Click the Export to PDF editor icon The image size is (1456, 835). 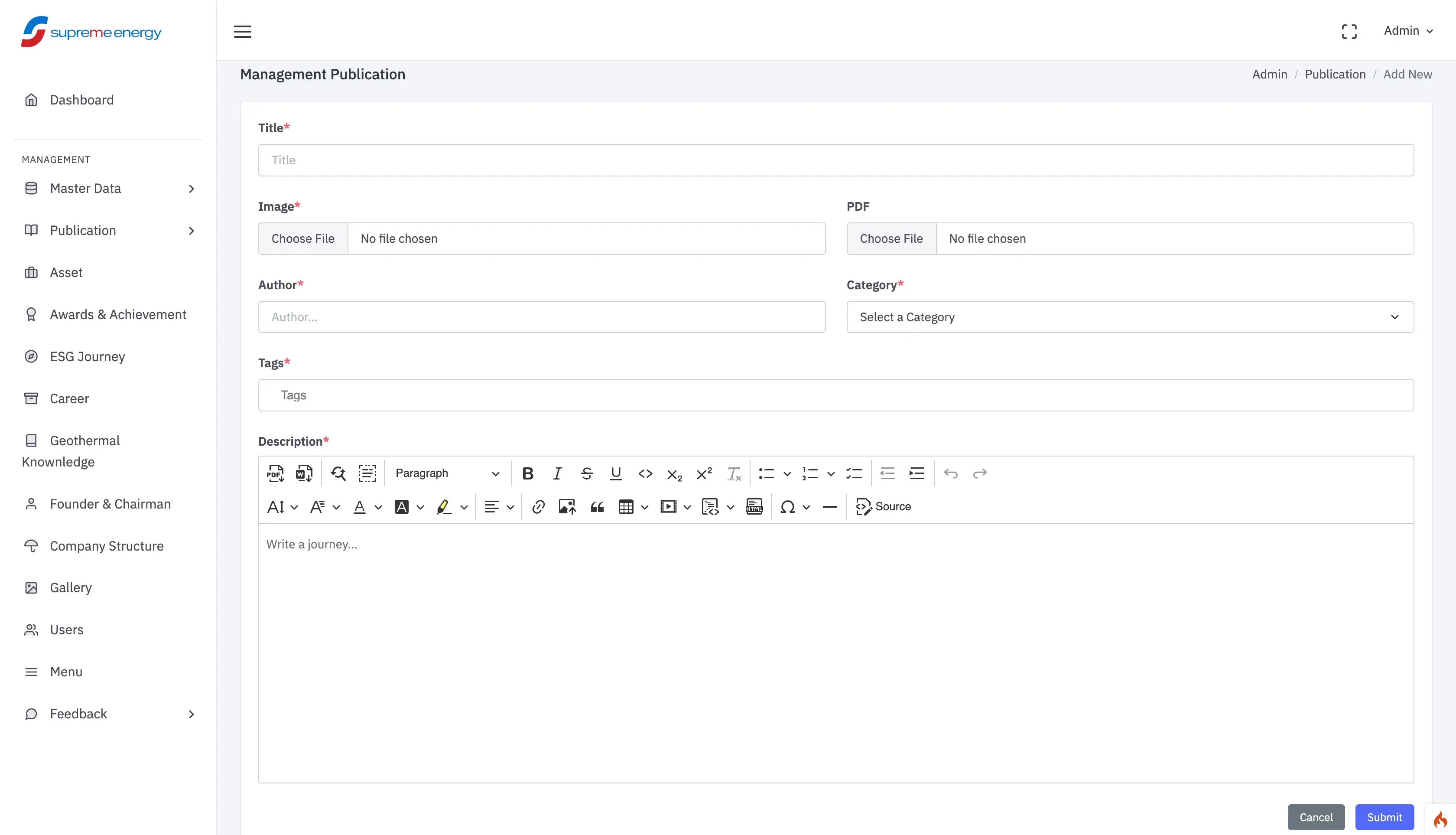(275, 473)
